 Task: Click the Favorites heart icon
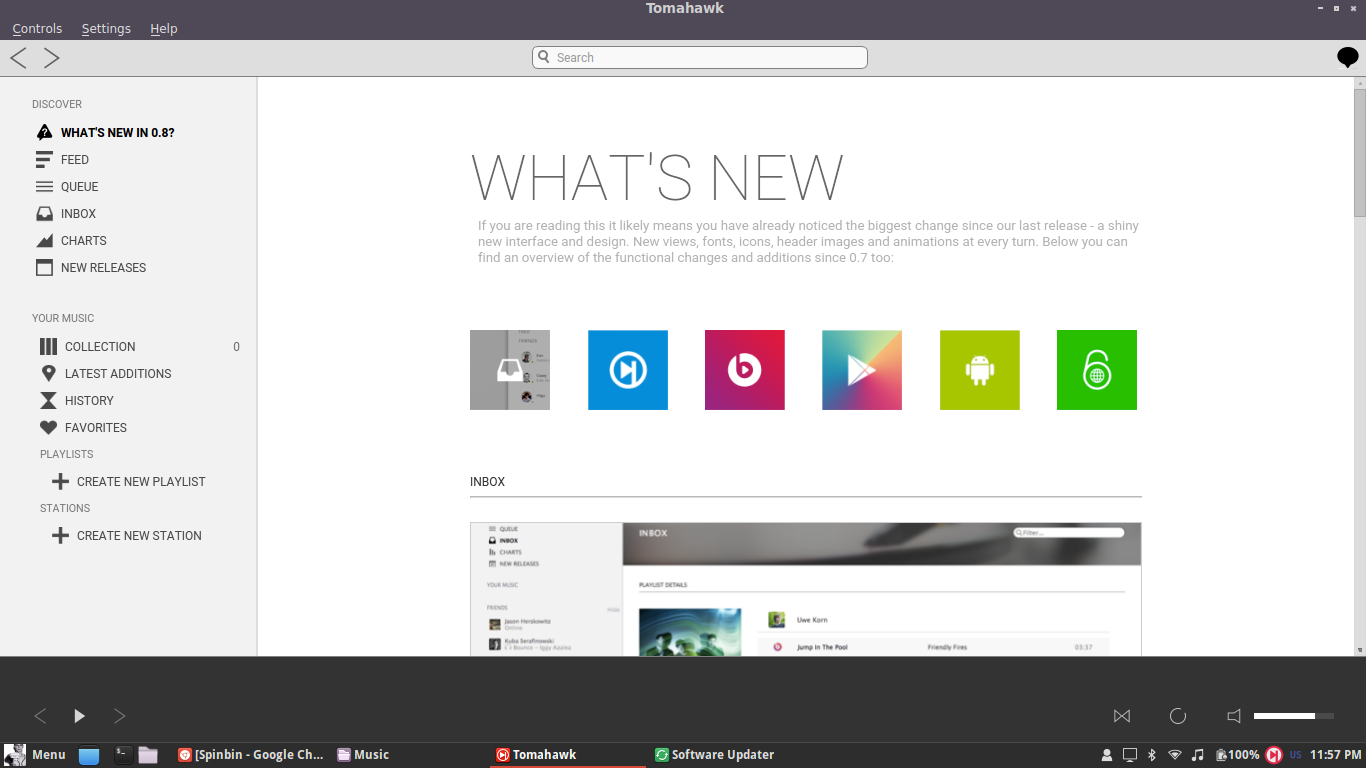(48, 427)
